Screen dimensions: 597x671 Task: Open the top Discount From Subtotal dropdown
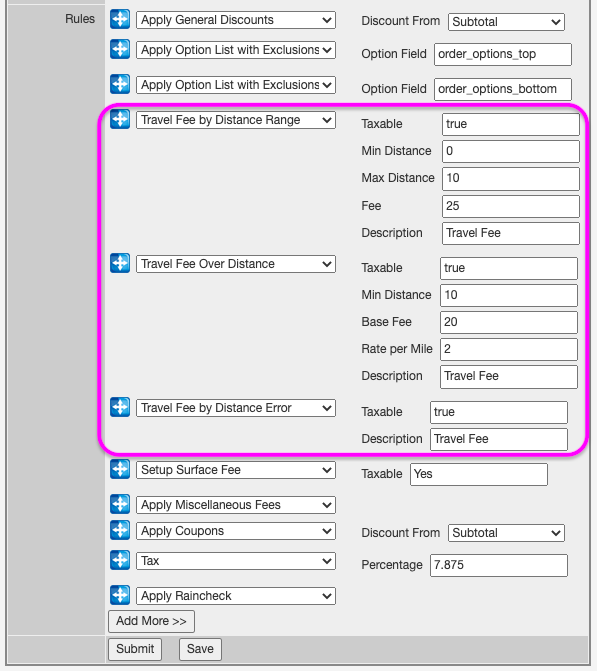tap(506, 22)
